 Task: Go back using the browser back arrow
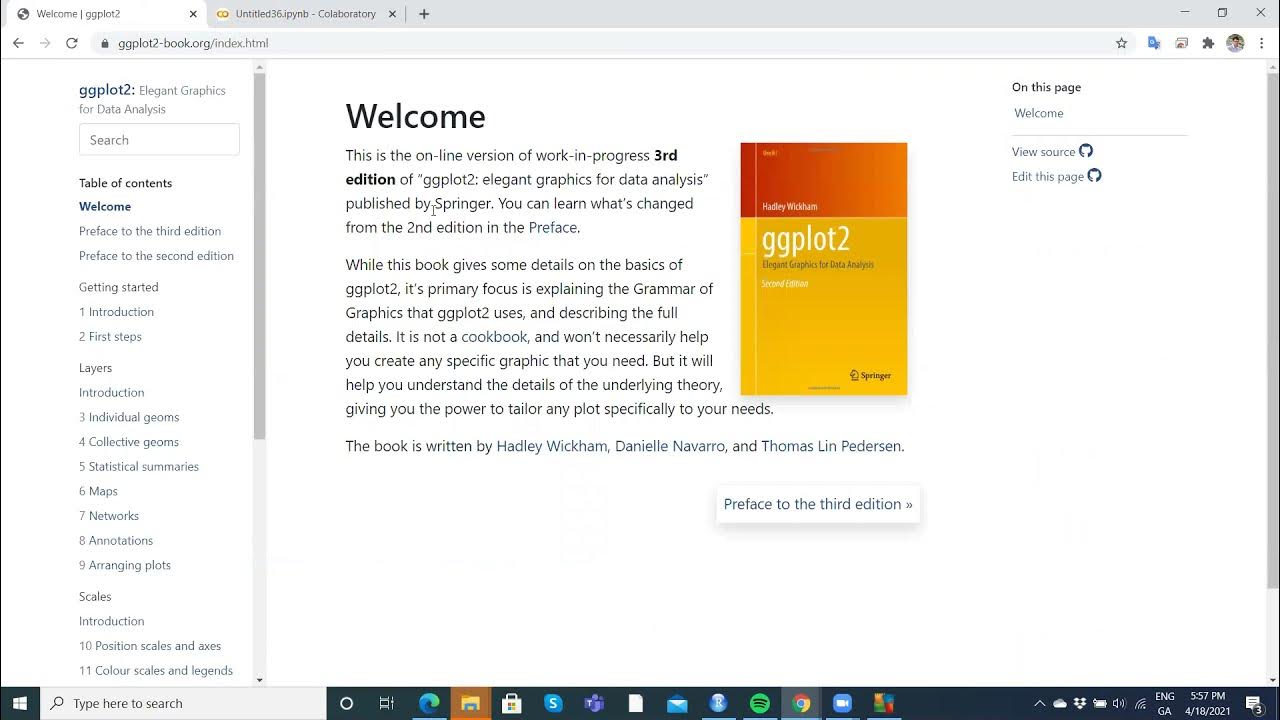(x=18, y=43)
